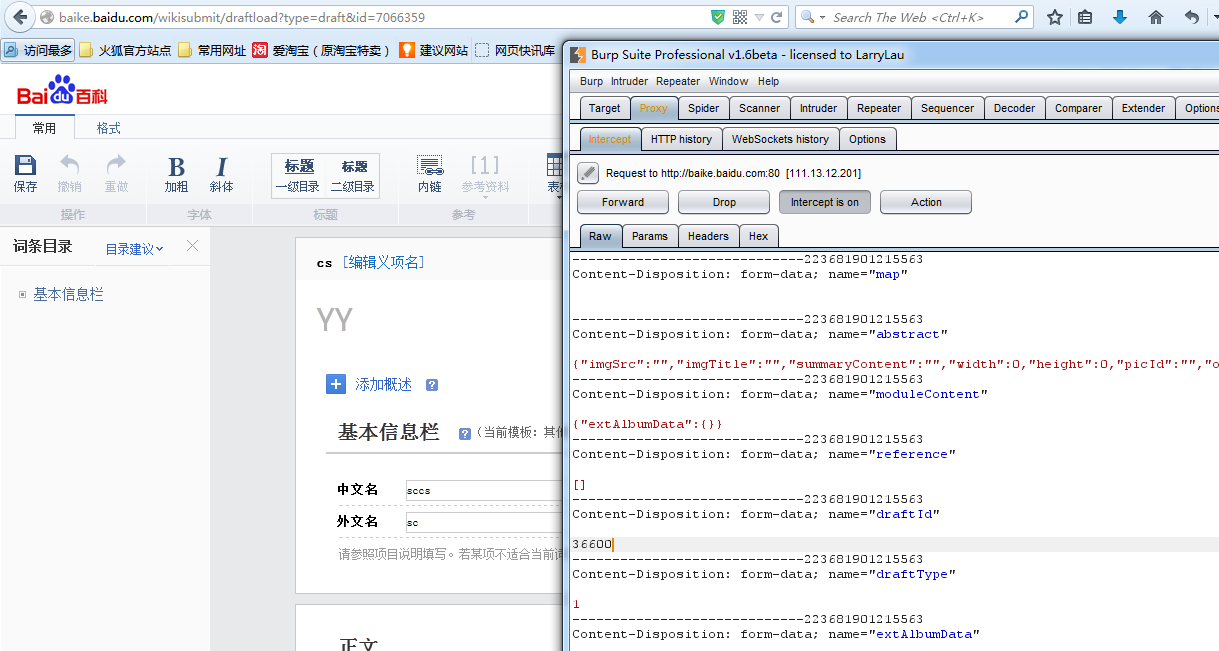Click the 编辑义项名 link

(x=383, y=263)
